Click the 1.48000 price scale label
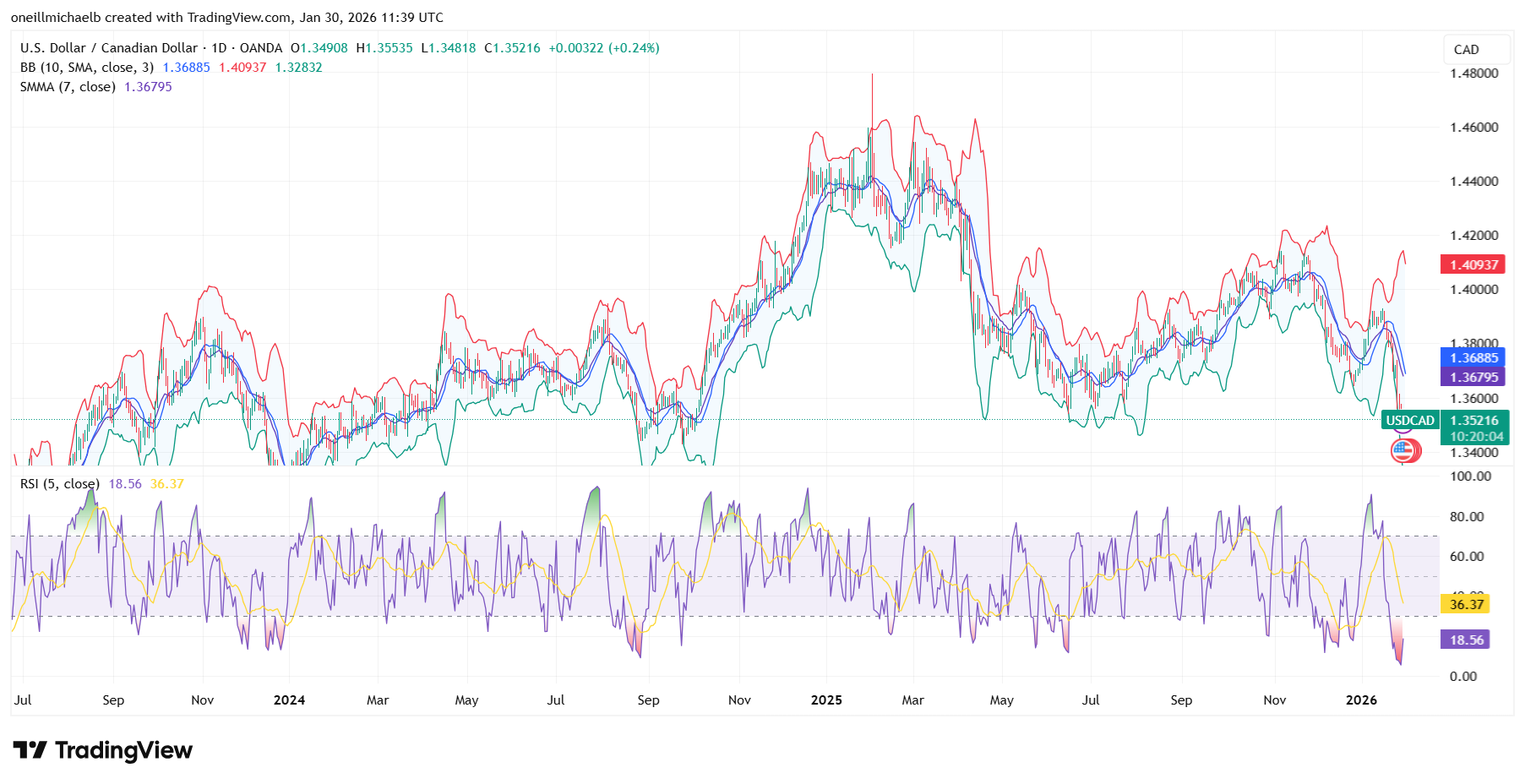Screen dimensions: 1525x784 tap(1473, 73)
